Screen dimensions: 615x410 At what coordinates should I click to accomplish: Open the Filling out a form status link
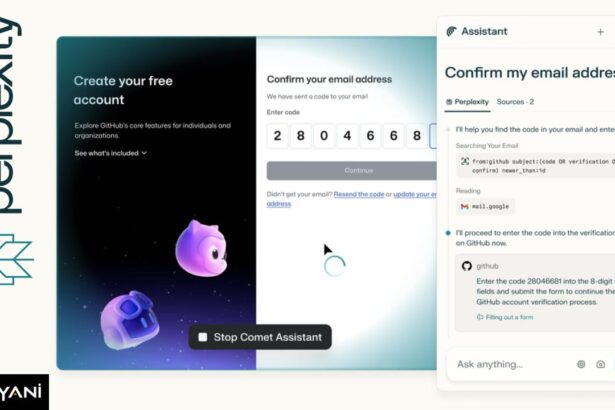pyautogui.click(x=505, y=317)
